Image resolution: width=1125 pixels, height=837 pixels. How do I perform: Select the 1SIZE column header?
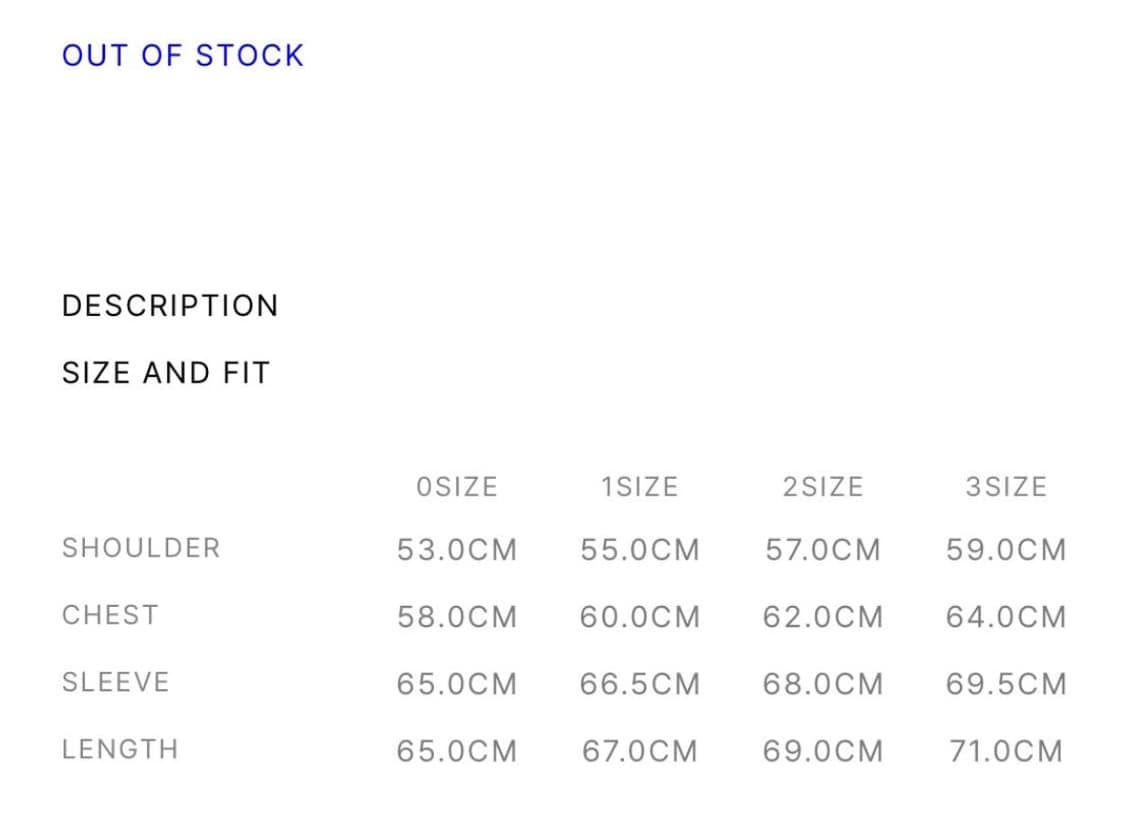[x=639, y=487]
